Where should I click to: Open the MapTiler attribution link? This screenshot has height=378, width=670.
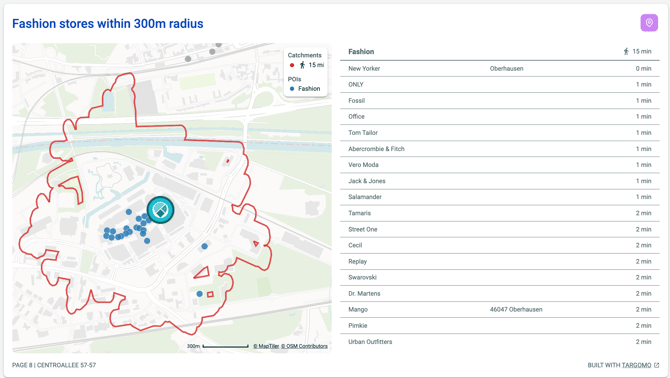click(x=266, y=346)
